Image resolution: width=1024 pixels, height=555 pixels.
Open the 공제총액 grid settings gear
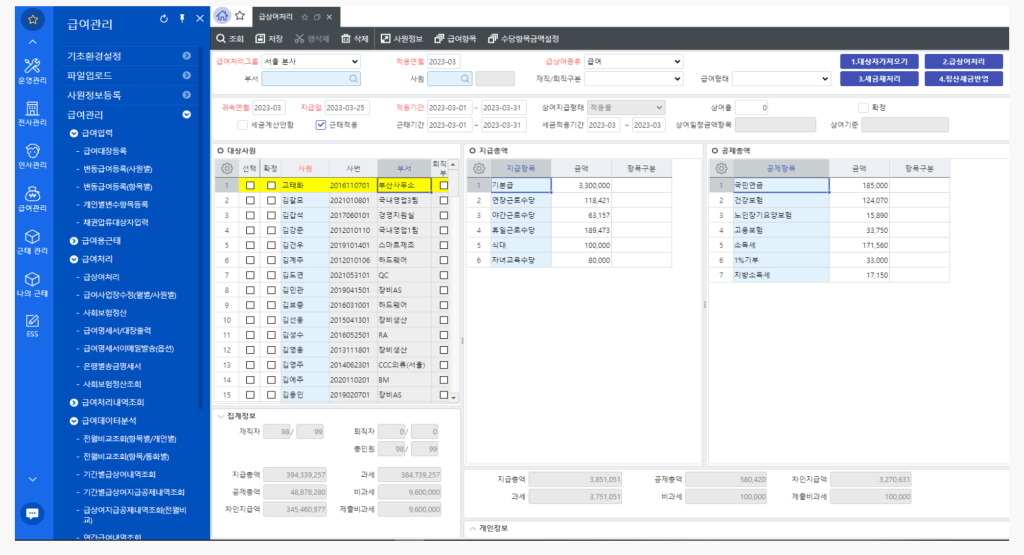pos(721,168)
